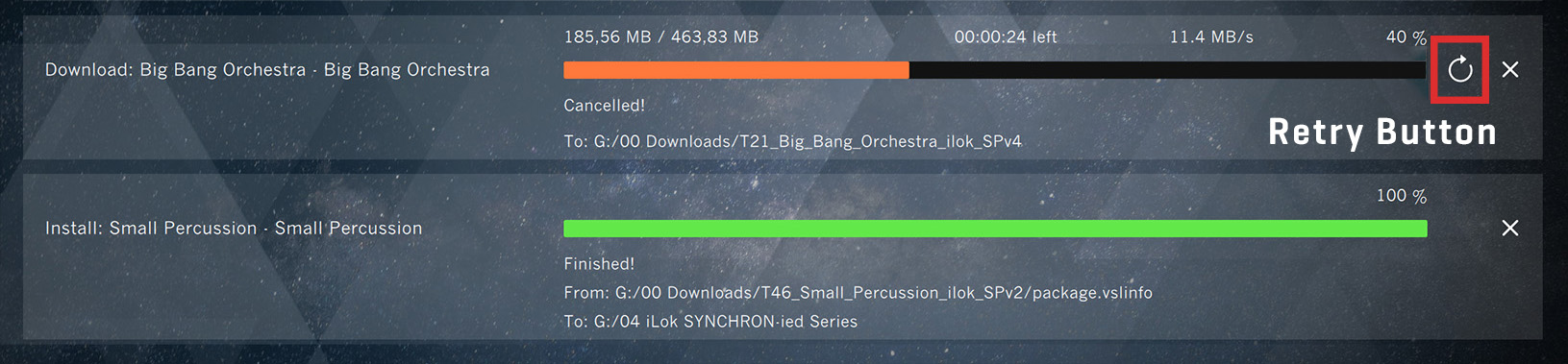This screenshot has height=364, width=1568.
Task: Click the Finished! status message
Action: (599, 264)
